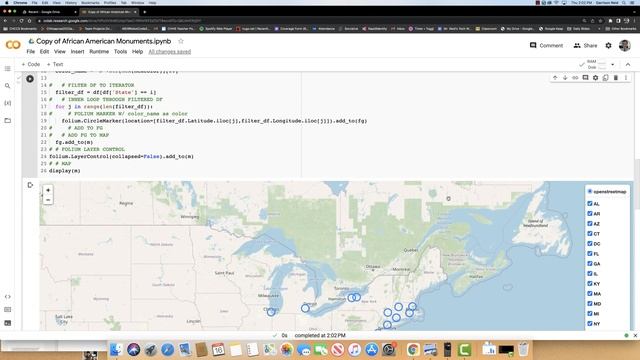Collapse the header with chevron

628,64
